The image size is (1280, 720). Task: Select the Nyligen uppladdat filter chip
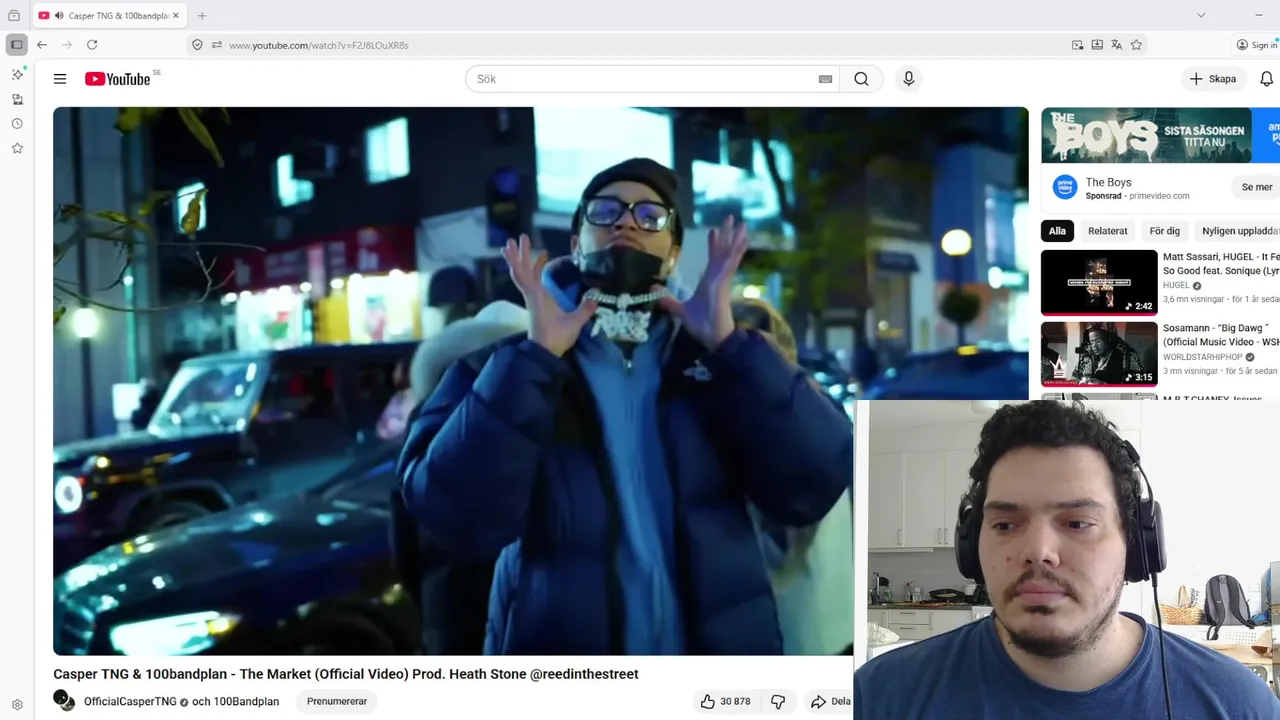1238,231
